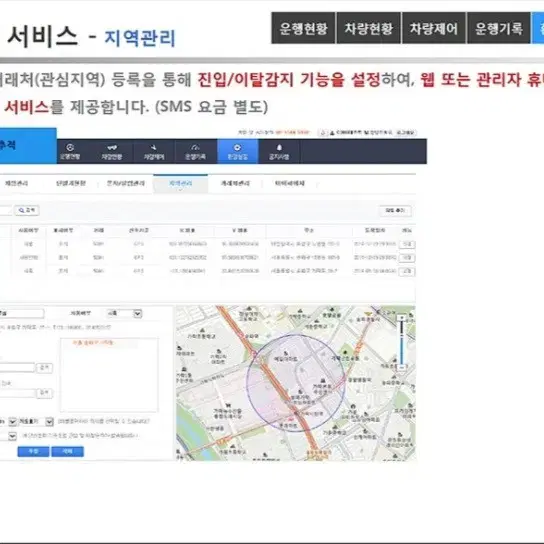544x544 pixels.
Task: Focus the region name input field
Action: pos(22,314)
